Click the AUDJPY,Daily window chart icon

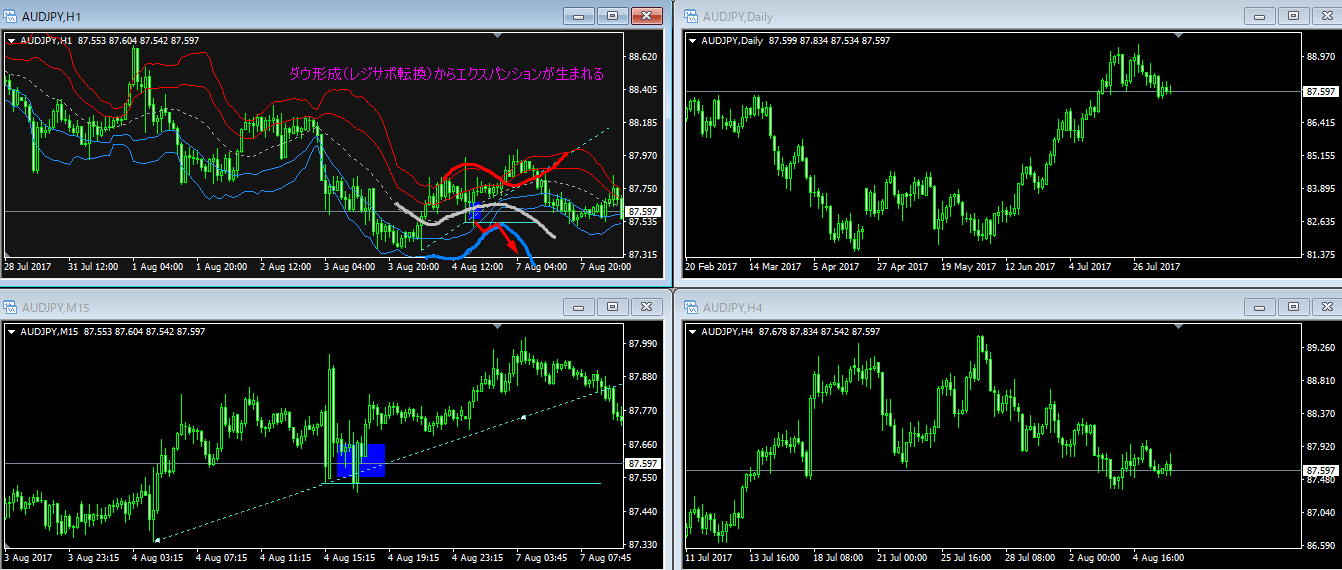coord(692,16)
